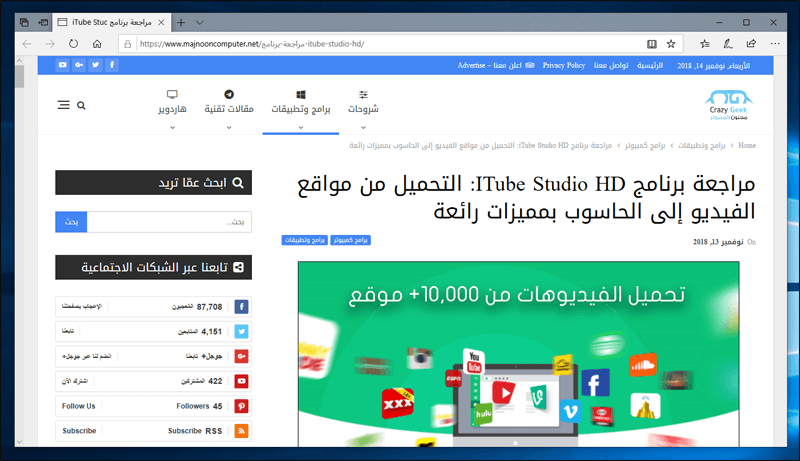
Task: Go to Home breadcrumb link
Action: click(746, 145)
